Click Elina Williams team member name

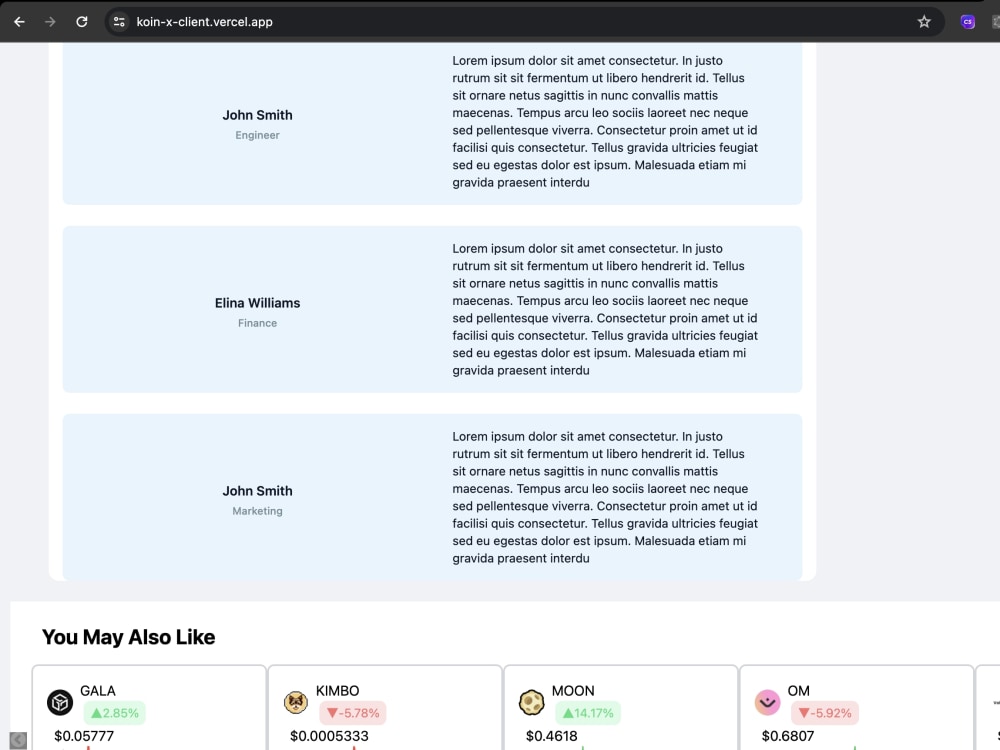257,303
